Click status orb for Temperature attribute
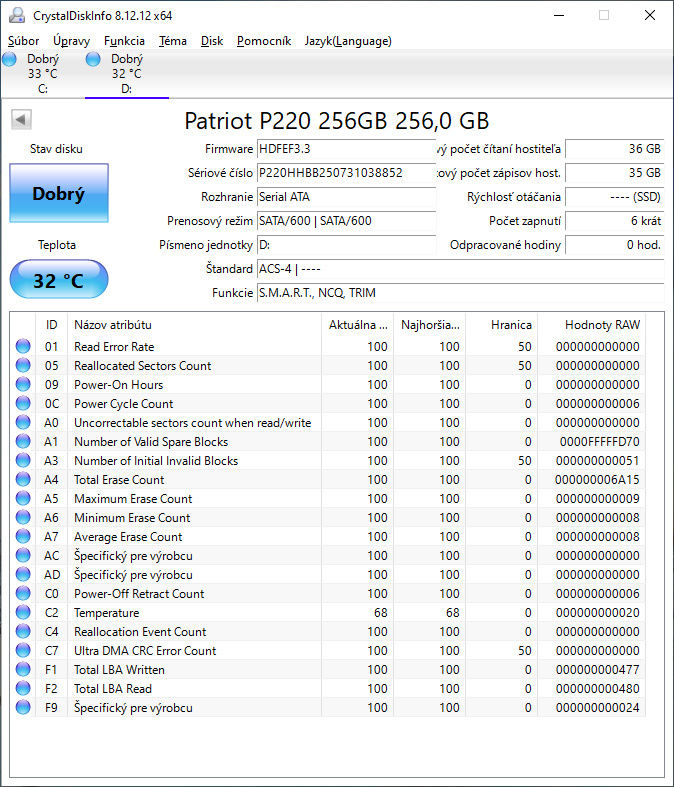The width and height of the screenshot is (674, 787). tap(23, 612)
